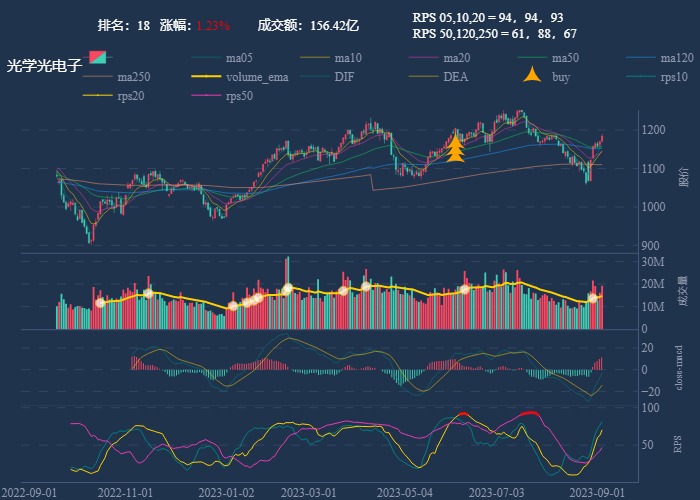
Task: Click the yellow volume_ema legend line icon
Action: (x=206, y=77)
